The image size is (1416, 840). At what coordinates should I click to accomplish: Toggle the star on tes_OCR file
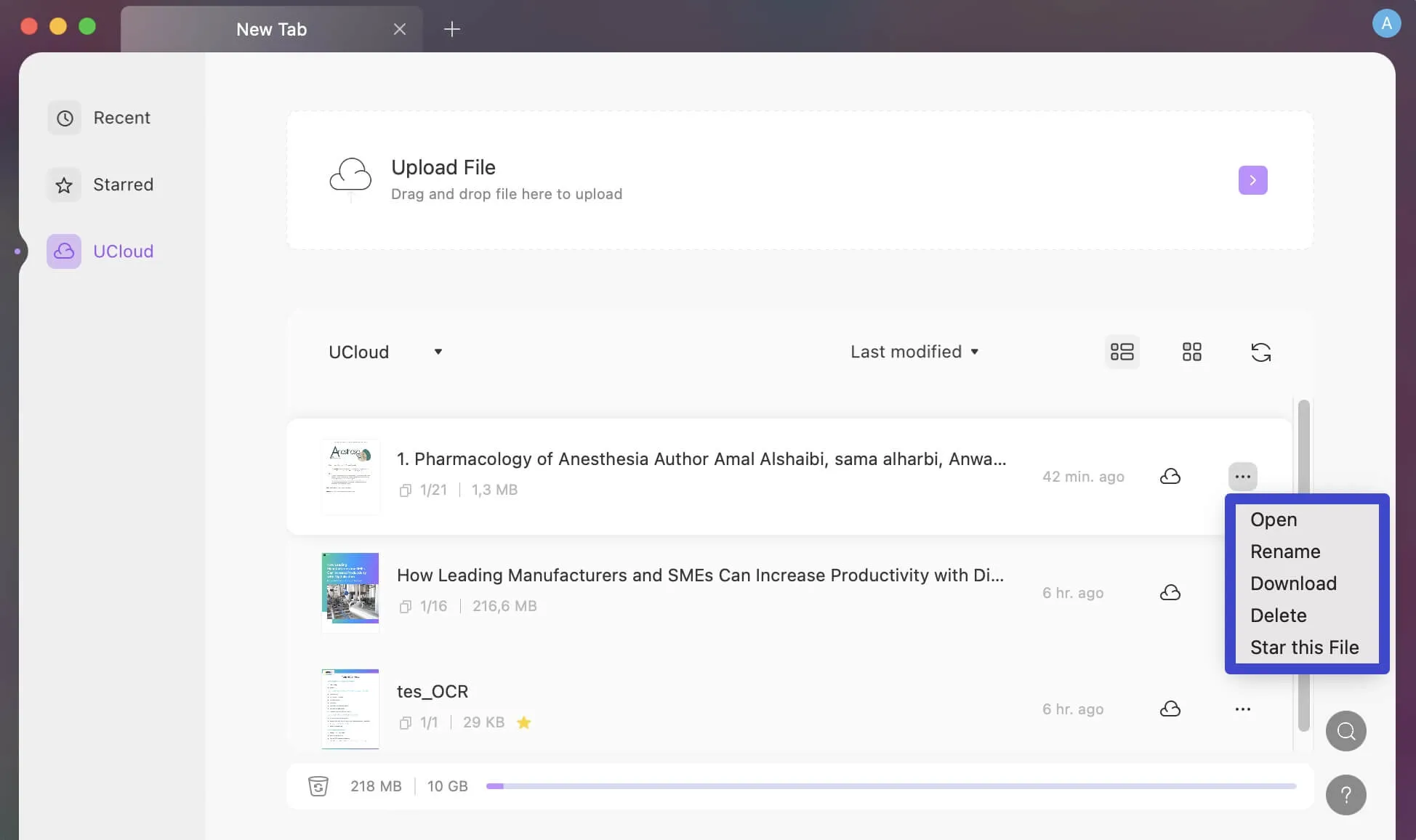524,722
